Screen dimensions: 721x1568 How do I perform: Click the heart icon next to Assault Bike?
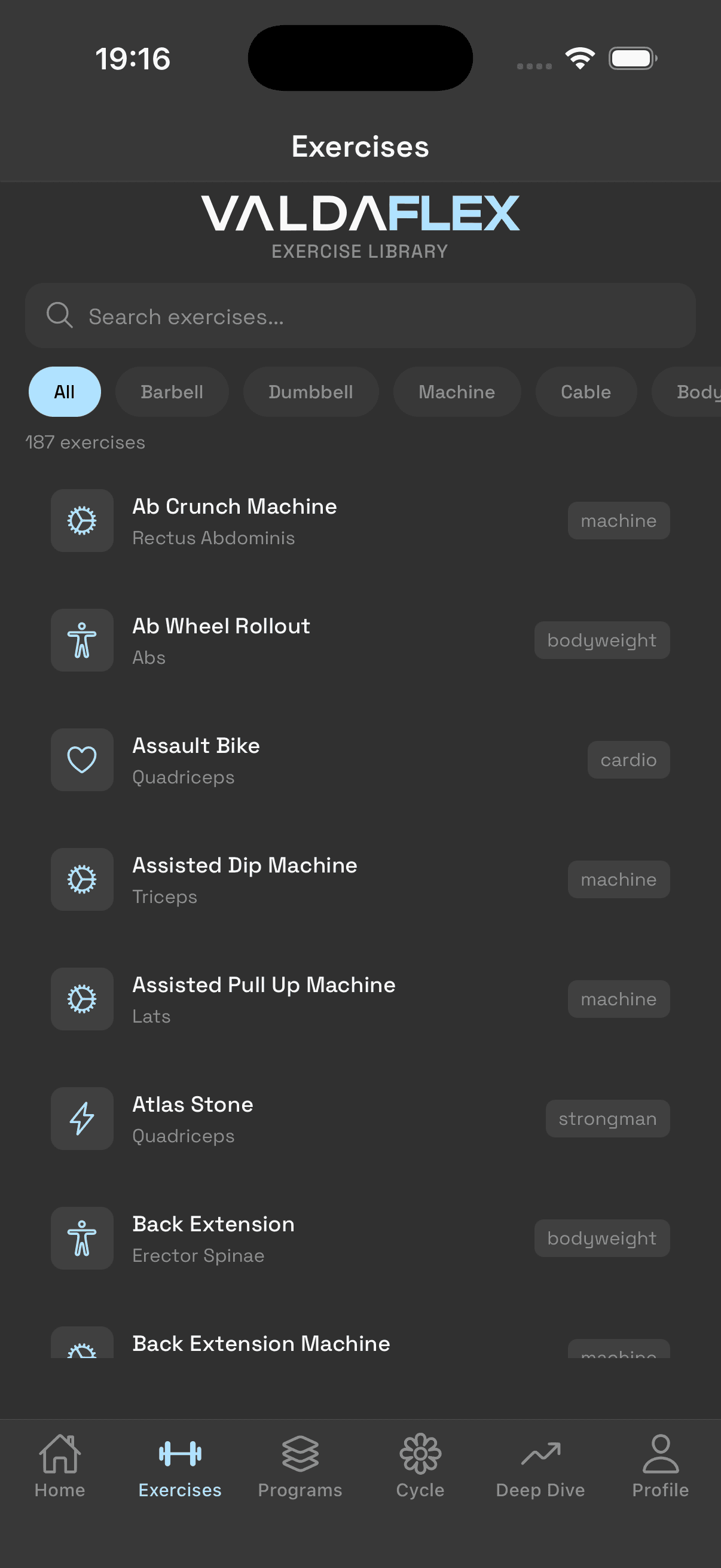[81, 759]
